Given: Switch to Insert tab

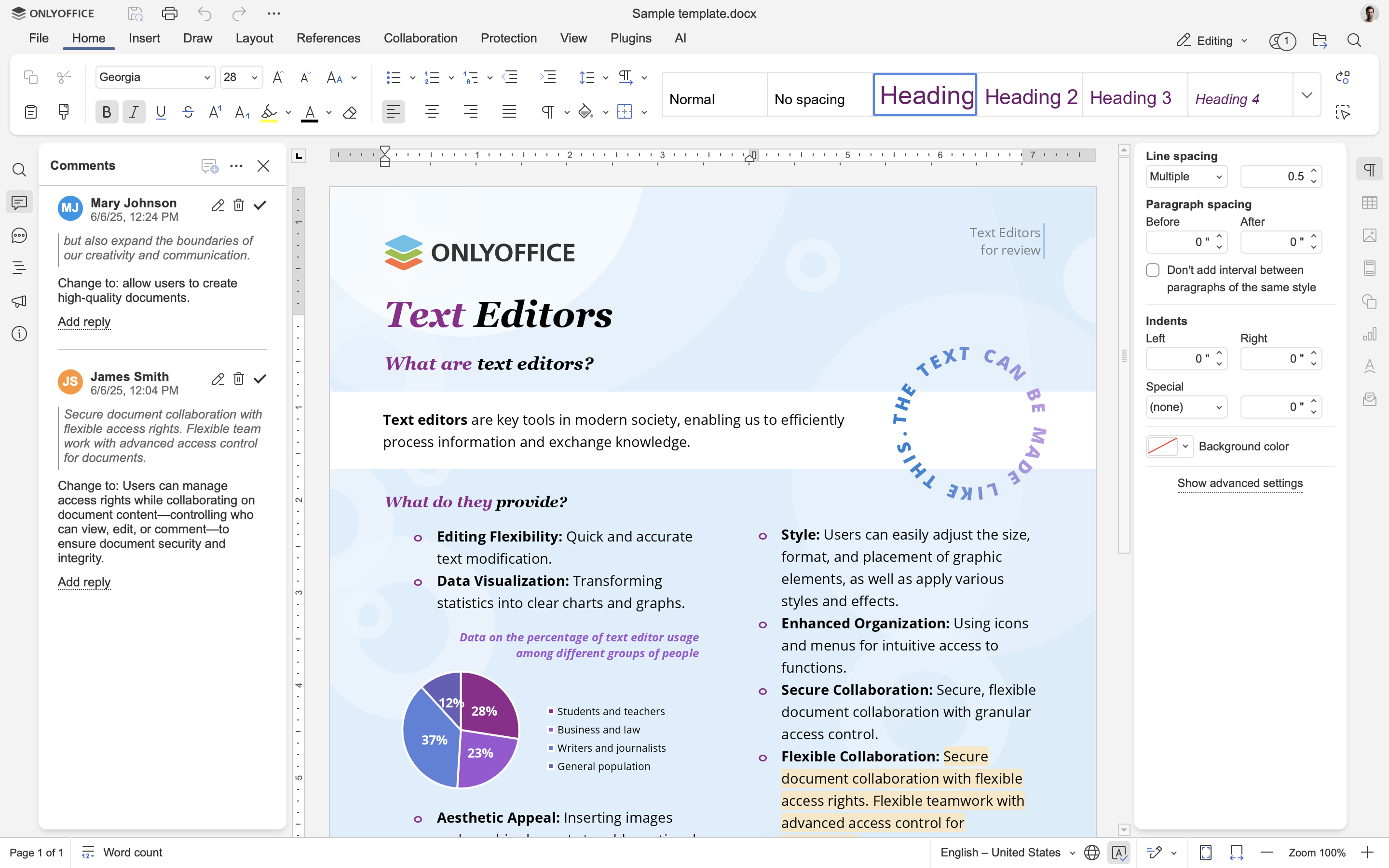Looking at the screenshot, I should point(144,38).
